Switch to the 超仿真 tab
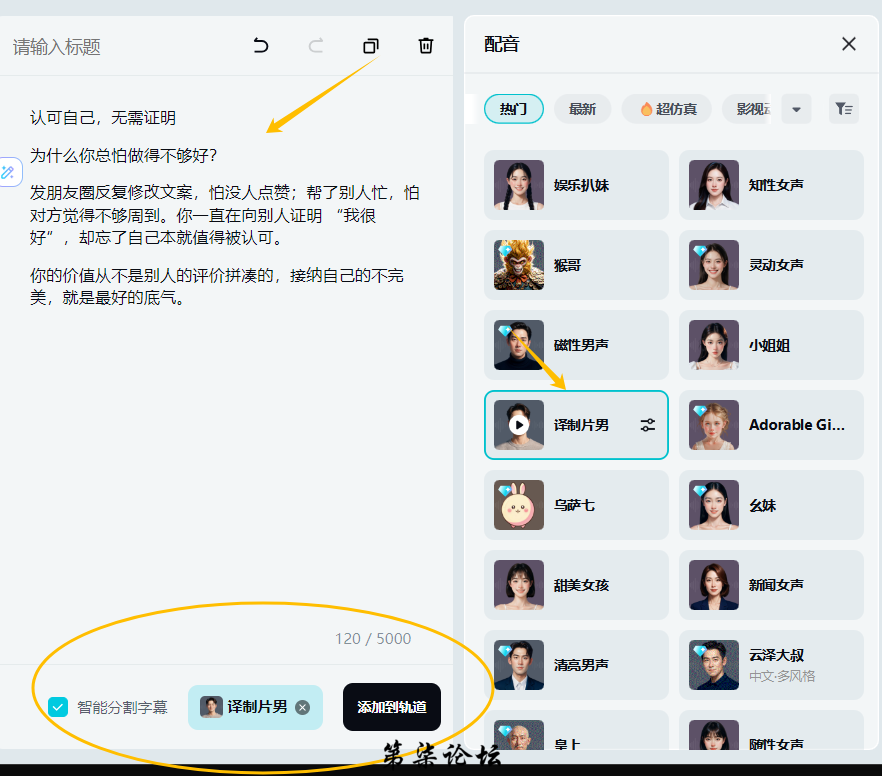This screenshot has width=882, height=776. [666, 109]
